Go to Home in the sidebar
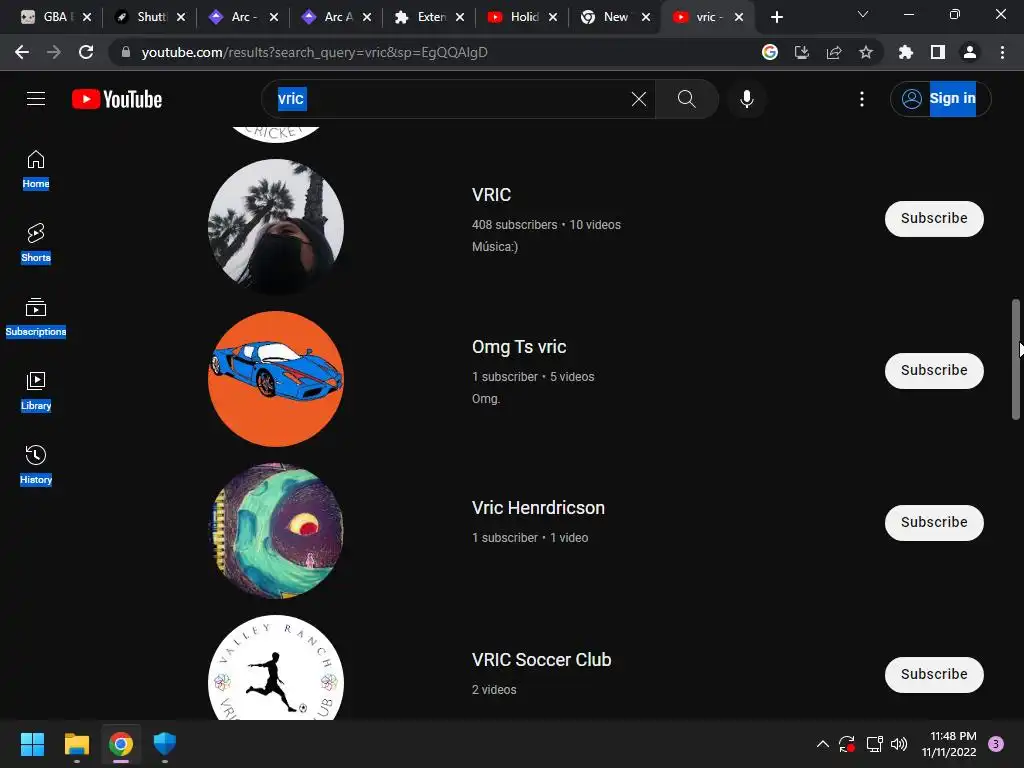Image resolution: width=1024 pixels, height=768 pixels. (x=36, y=170)
